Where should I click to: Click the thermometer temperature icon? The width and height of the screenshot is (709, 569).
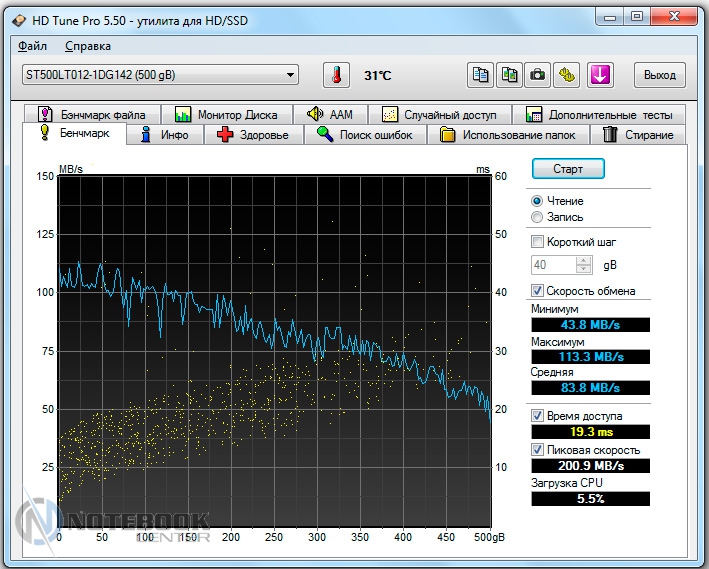pos(336,75)
